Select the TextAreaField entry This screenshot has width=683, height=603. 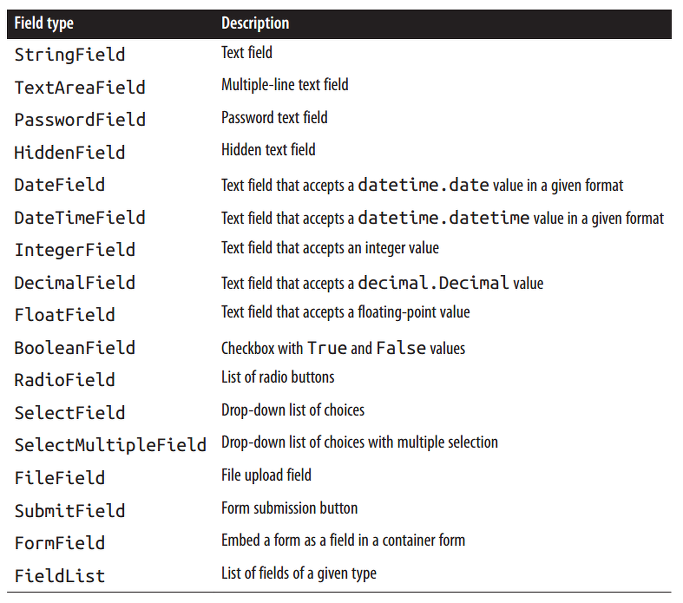(80, 88)
